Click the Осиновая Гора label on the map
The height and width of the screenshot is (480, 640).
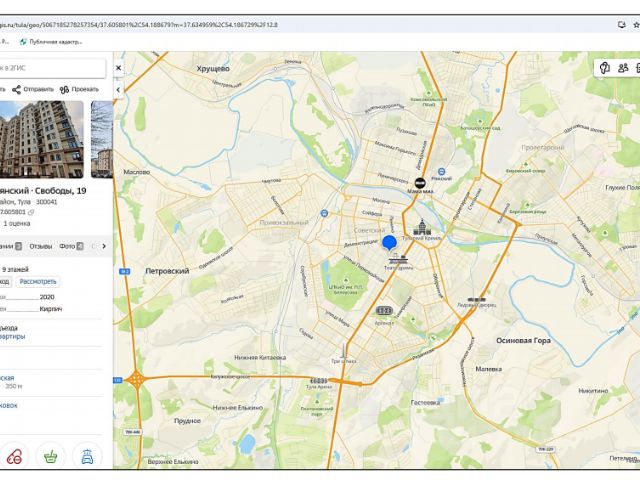(523, 340)
